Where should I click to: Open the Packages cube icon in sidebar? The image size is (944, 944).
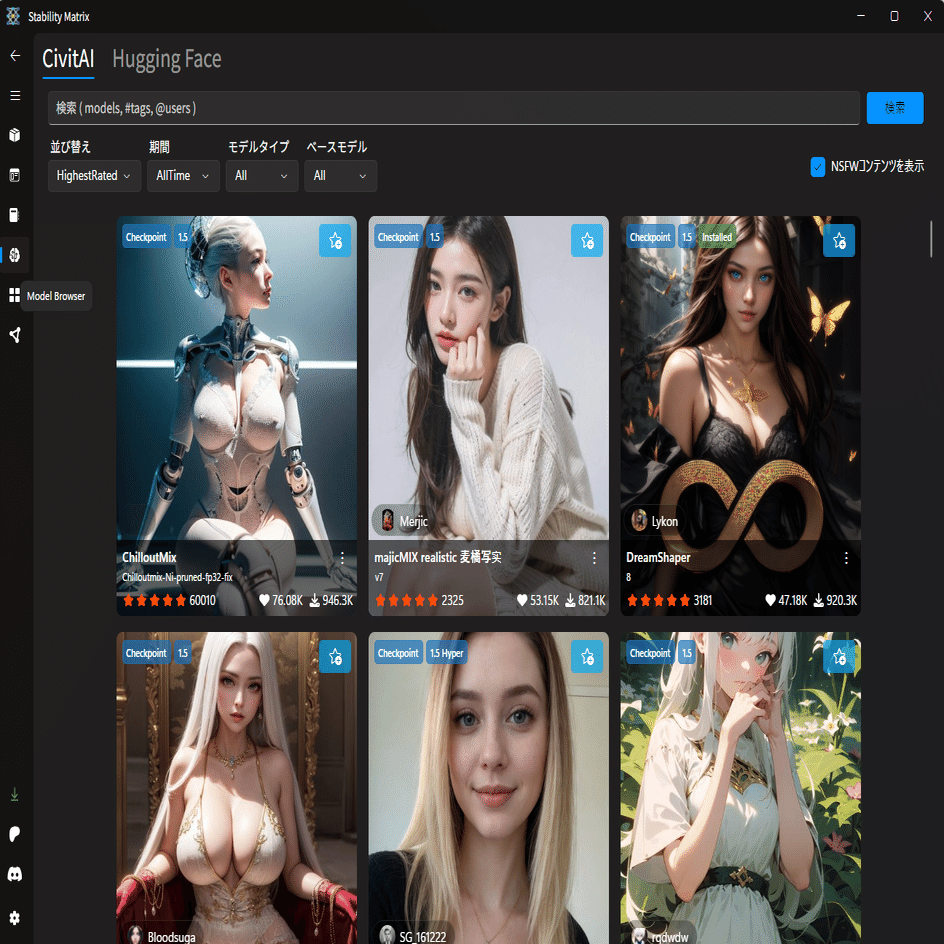click(15, 135)
